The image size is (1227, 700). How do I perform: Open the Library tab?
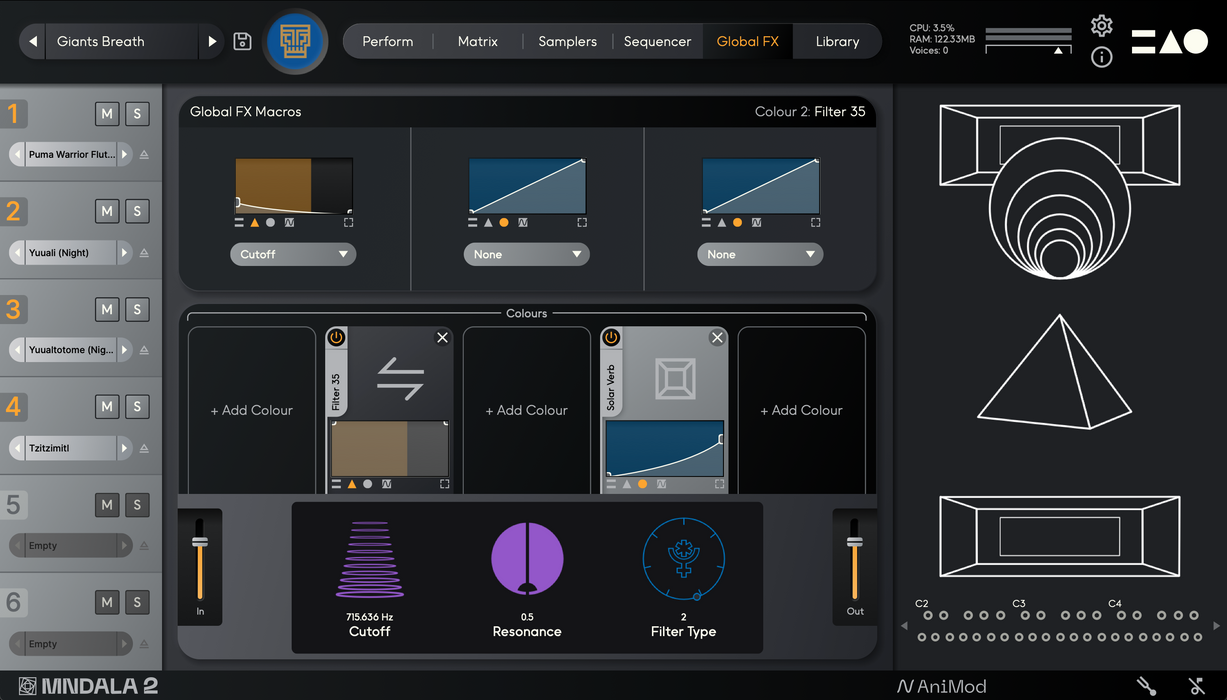[837, 41]
